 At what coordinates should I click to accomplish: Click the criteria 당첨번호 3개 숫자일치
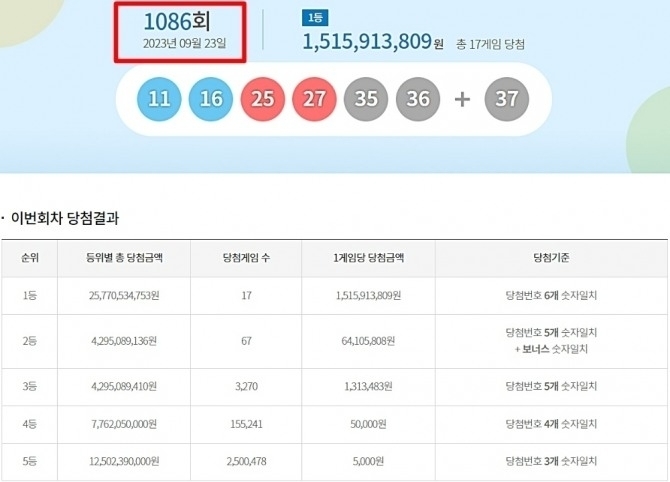pos(551,461)
